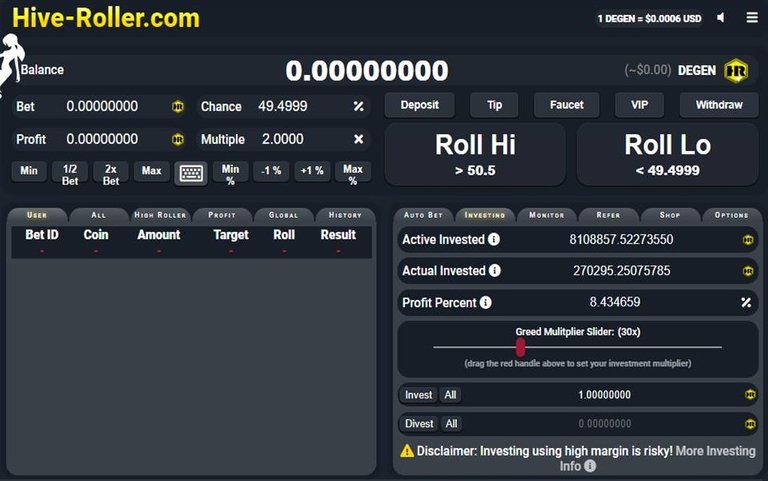Click the Deposit button
This screenshot has height=481, width=768.
click(420, 105)
